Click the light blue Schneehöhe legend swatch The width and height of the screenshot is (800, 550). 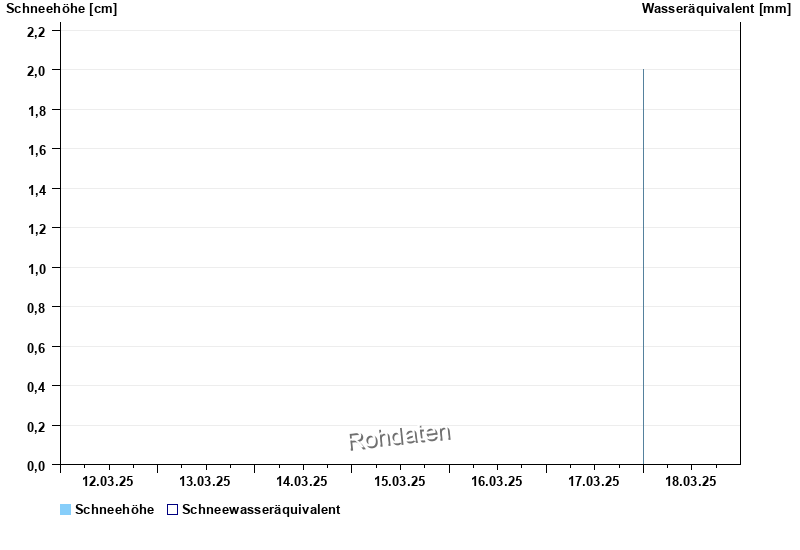point(65,510)
